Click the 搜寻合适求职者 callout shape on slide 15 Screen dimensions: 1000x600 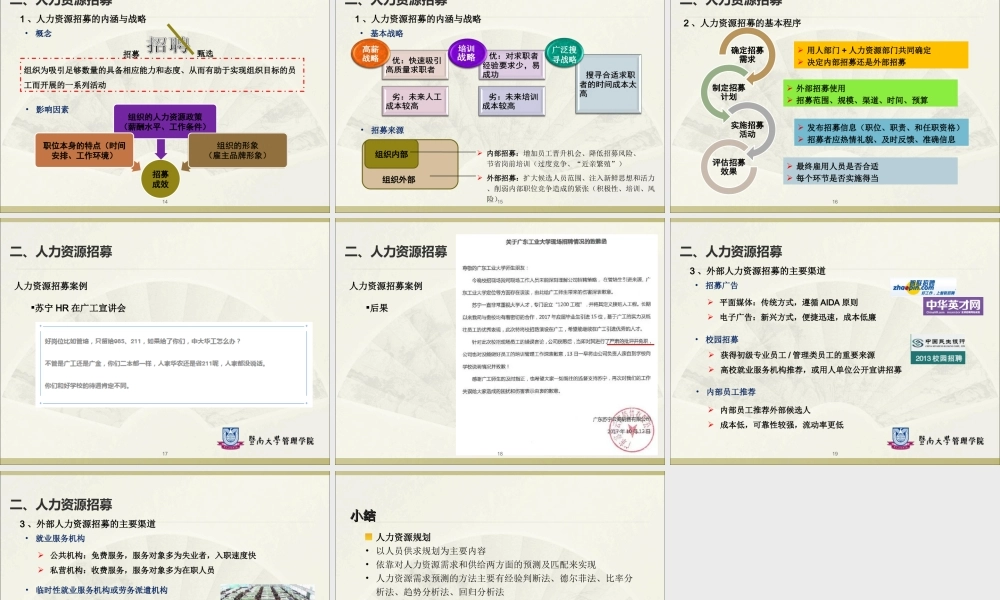[610, 85]
